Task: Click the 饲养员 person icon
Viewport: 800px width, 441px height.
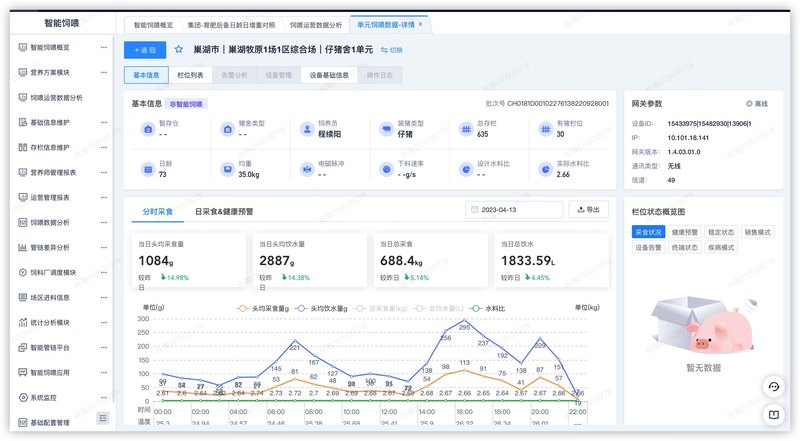Action: coord(307,130)
